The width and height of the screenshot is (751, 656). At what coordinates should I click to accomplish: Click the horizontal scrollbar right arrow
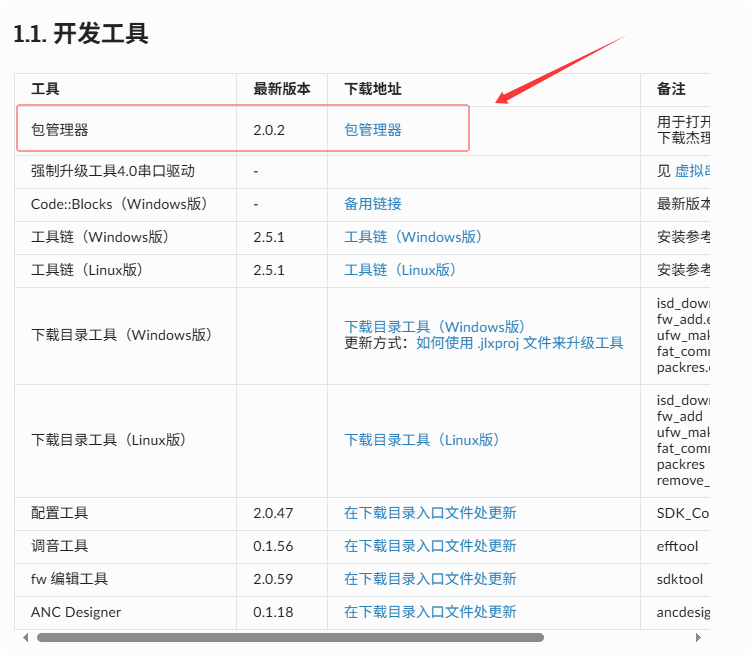[698, 637]
